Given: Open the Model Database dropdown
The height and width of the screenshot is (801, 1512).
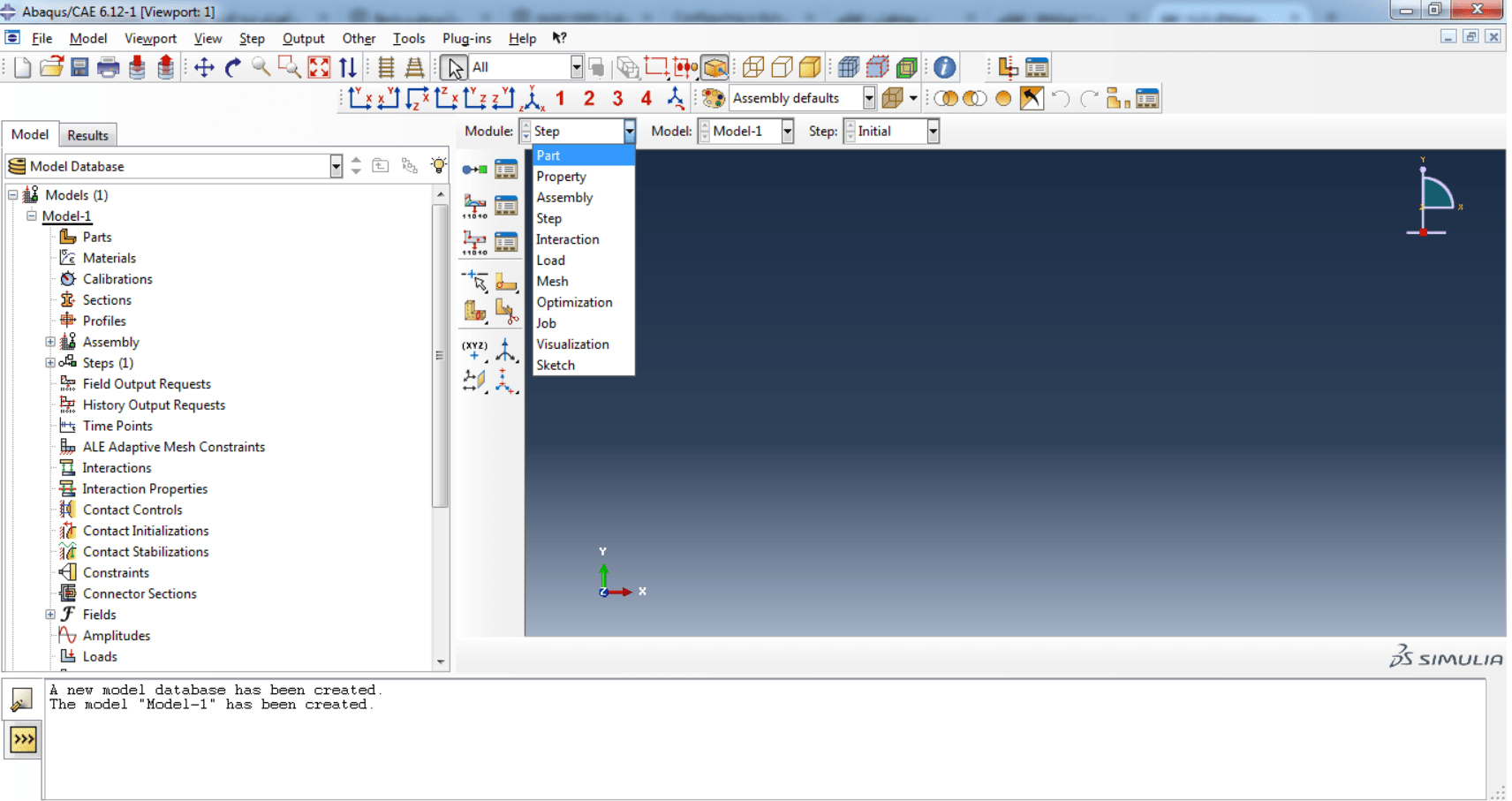Looking at the screenshot, I should [336, 166].
